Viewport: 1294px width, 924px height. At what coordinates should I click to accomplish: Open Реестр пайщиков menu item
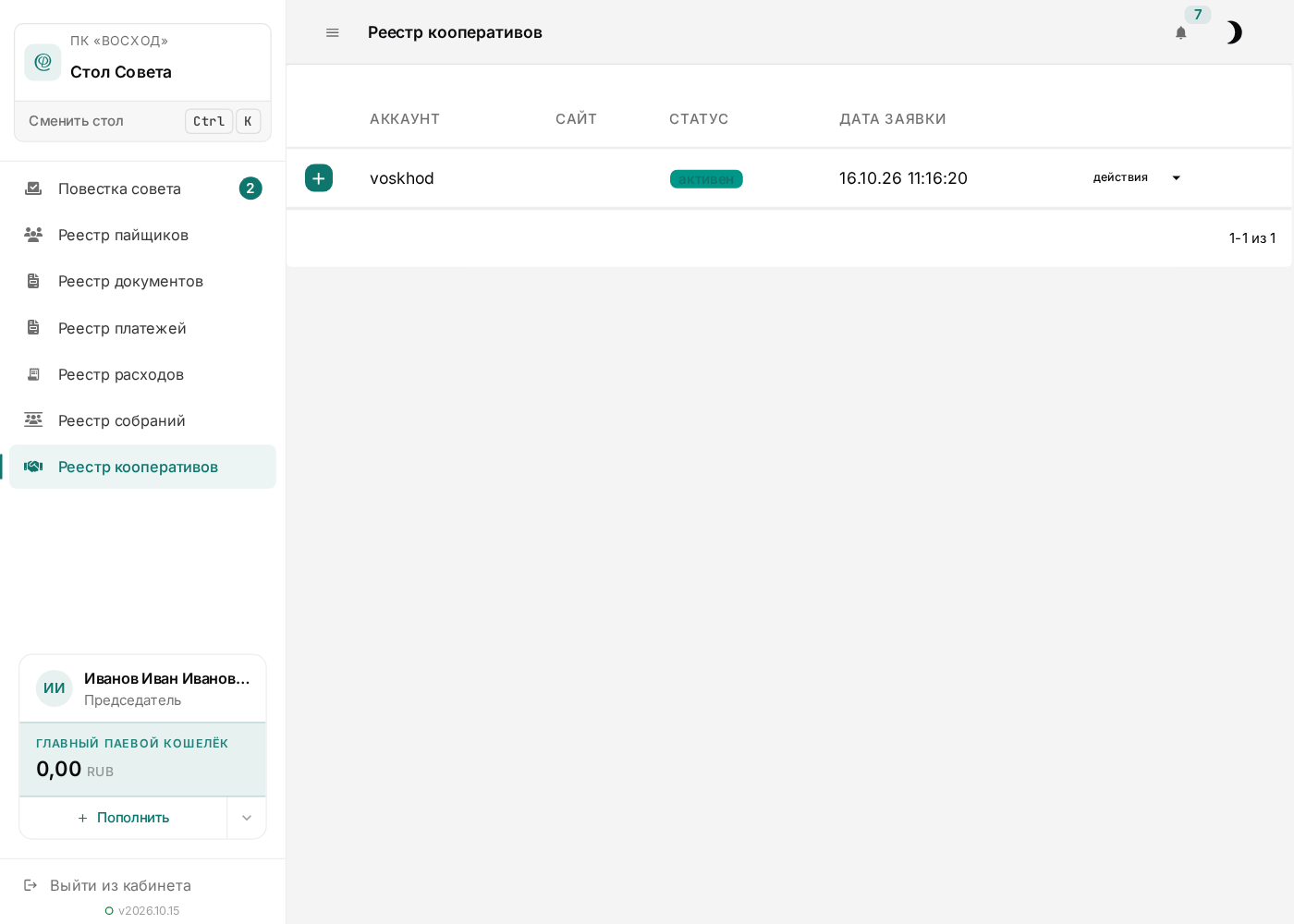click(142, 235)
